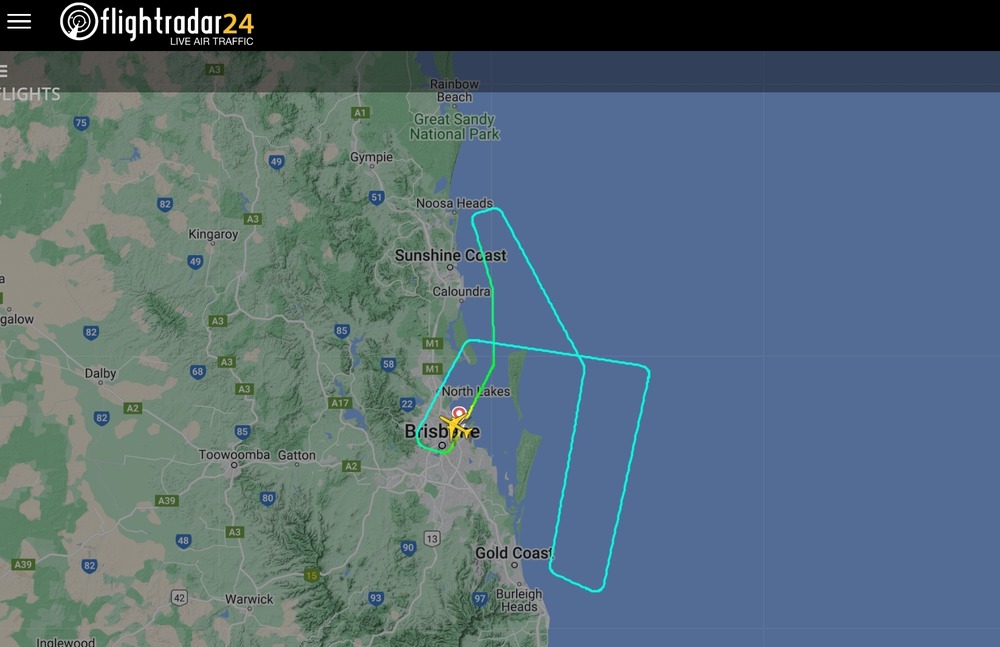Click the M1 motorway shield near North Lakes
The height and width of the screenshot is (647, 1000).
(432, 369)
